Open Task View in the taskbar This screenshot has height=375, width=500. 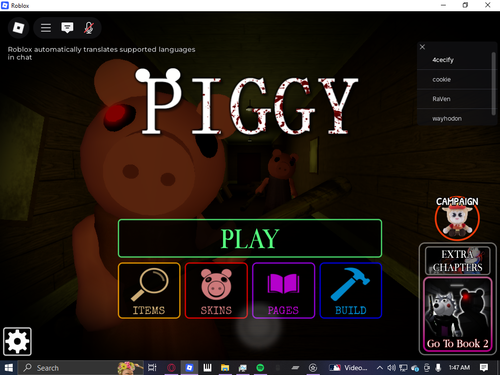(x=152, y=368)
